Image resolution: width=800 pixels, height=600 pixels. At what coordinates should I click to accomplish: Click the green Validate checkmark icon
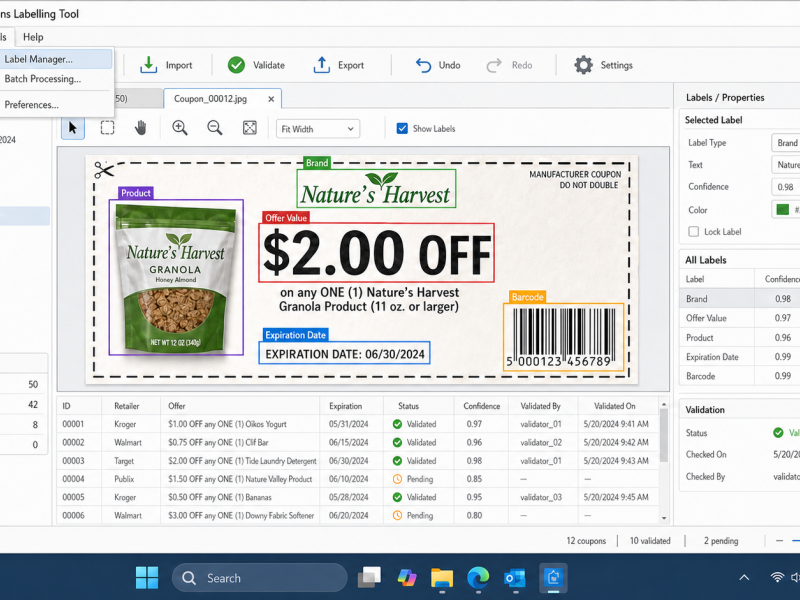click(236, 65)
